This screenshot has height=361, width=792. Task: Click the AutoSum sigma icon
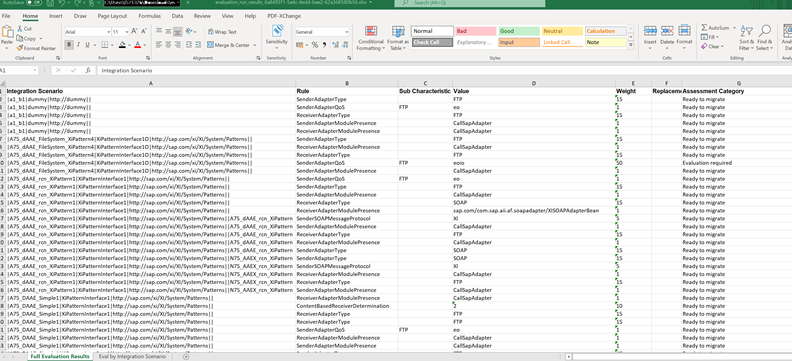tap(704, 28)
